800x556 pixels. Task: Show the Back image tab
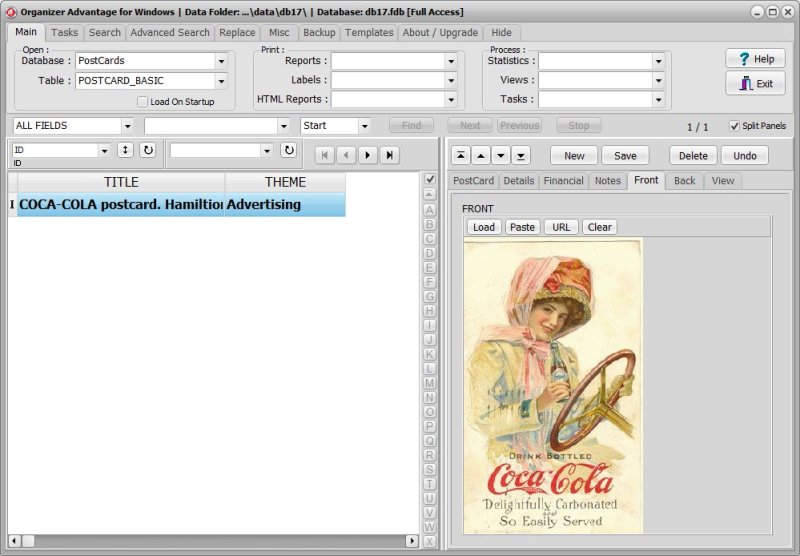[x=684, y=181]
